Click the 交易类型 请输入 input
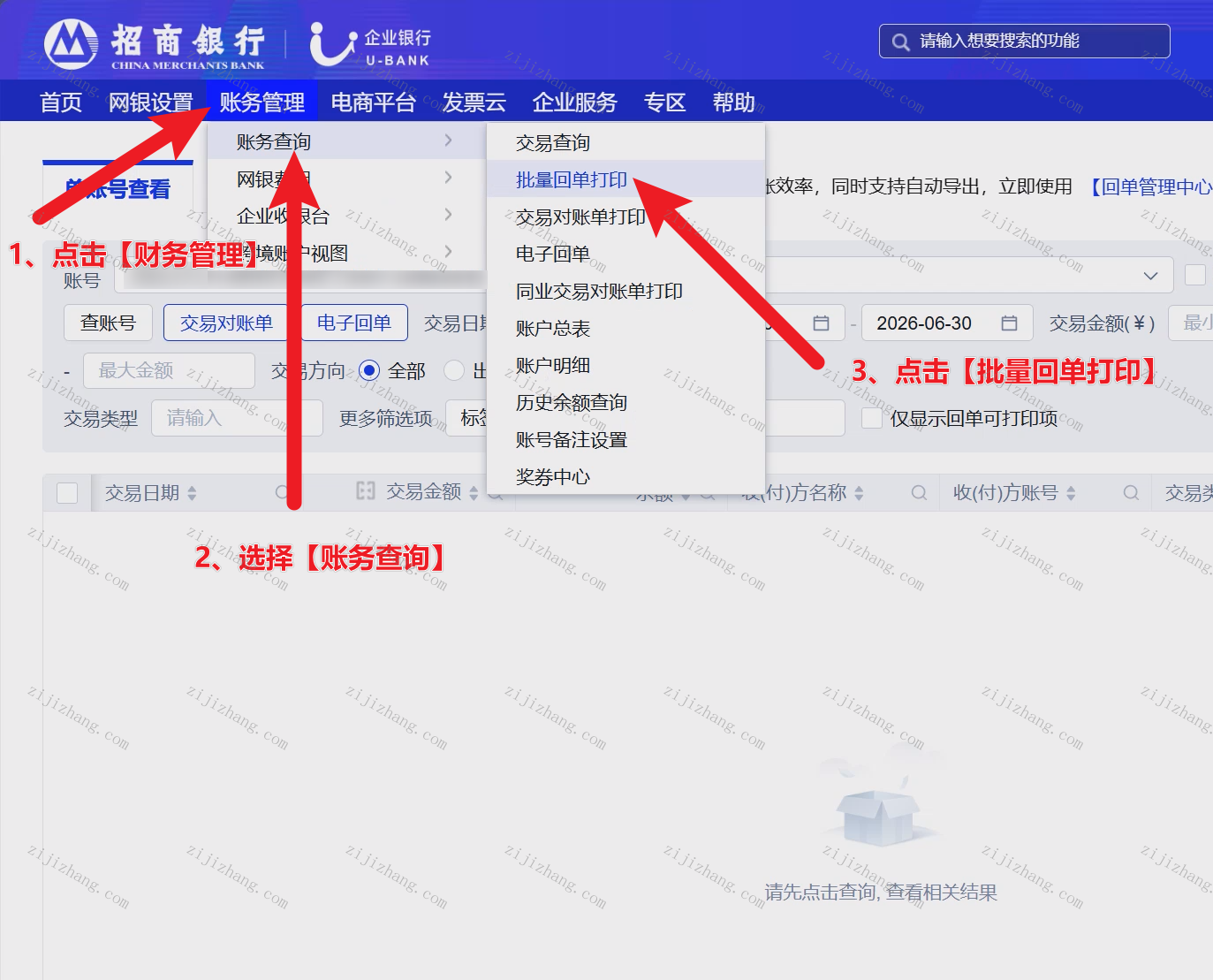This screenshot has height=980, width=1213. coord(237,418)
